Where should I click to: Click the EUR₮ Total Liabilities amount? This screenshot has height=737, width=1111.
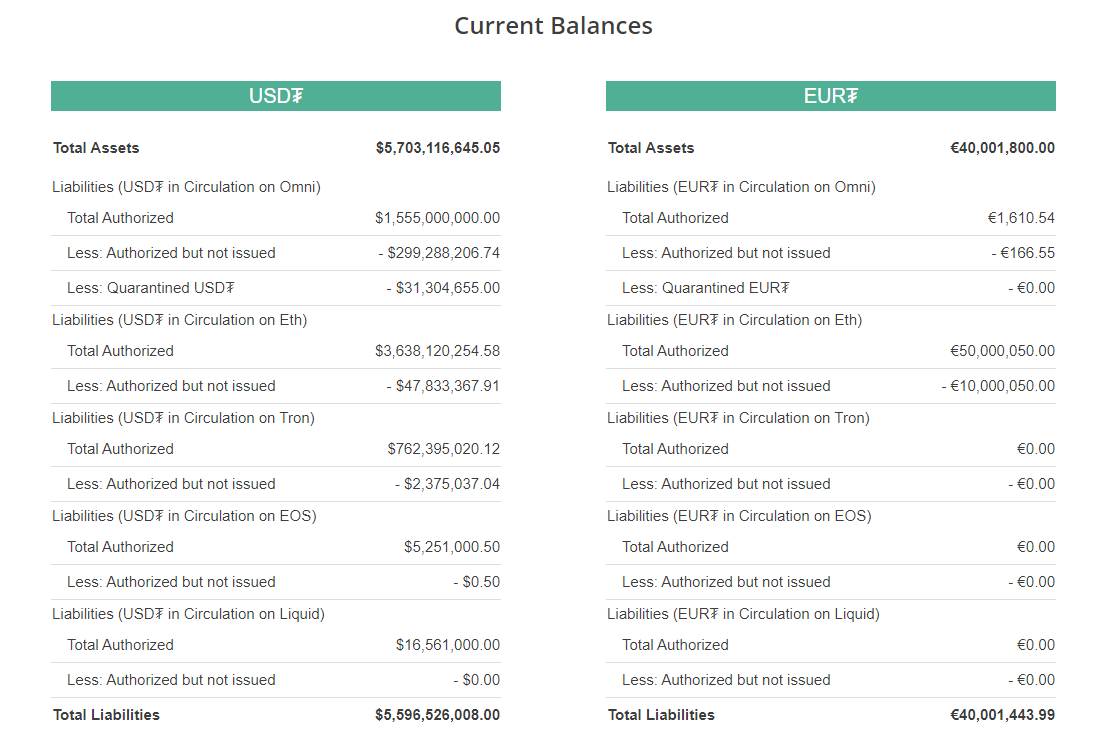point(1002,715)
